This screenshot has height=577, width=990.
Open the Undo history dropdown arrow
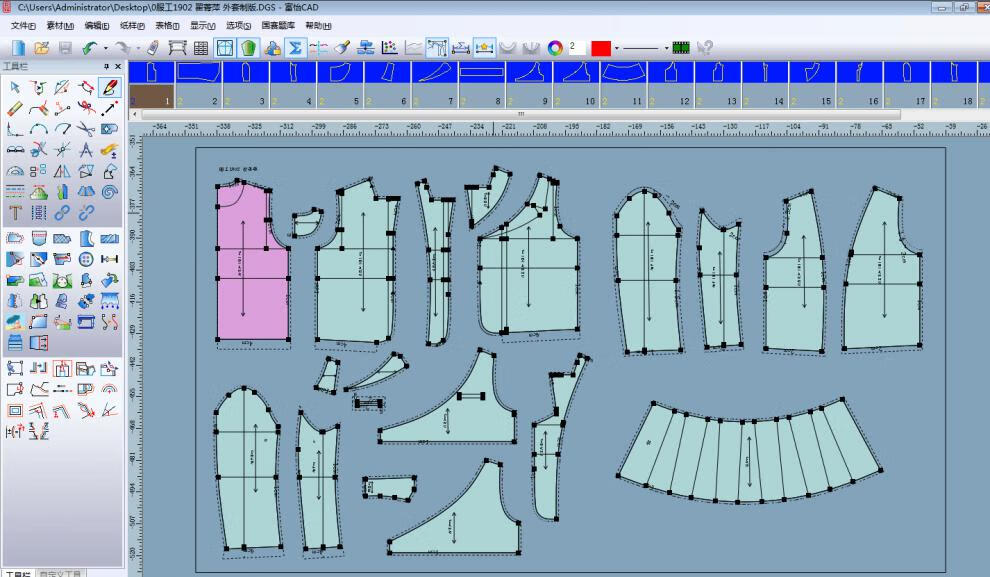pyautogui.click(x=105, y=47)
